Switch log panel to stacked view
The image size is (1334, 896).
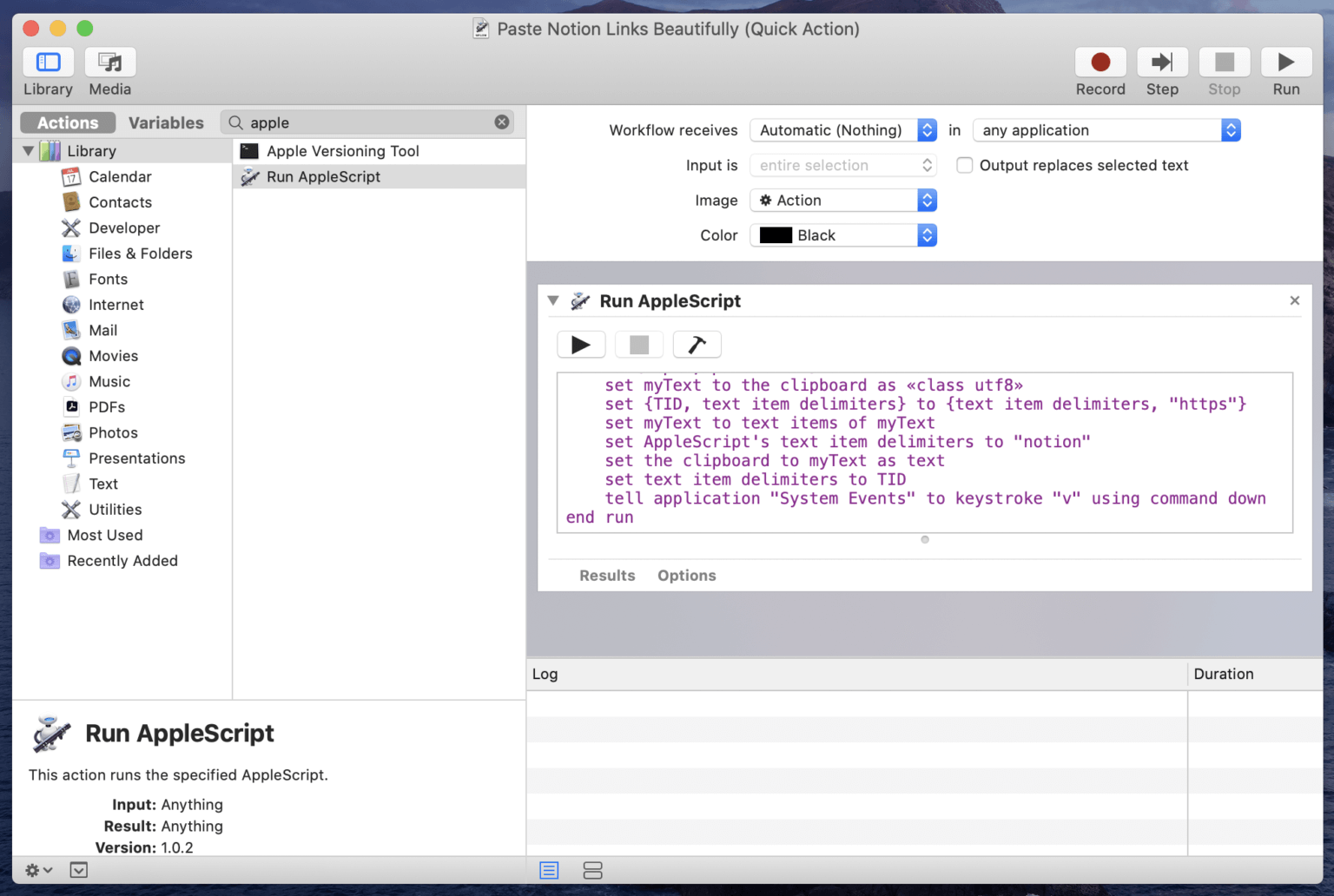[593, 870]
